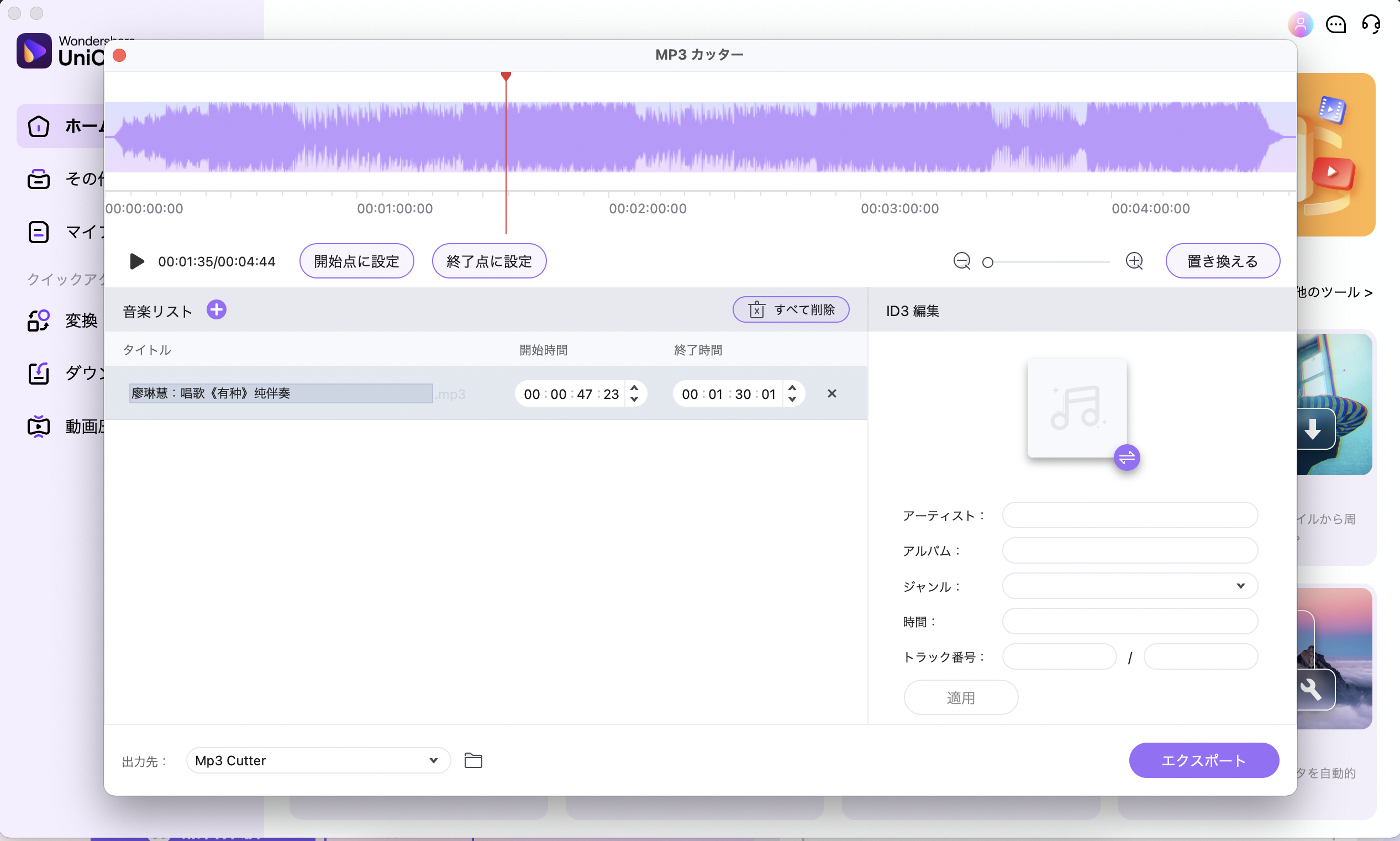This screenshot has width=1400, height=841.
Task: Click the album cover swap icon
Action: coord(1127,458)
